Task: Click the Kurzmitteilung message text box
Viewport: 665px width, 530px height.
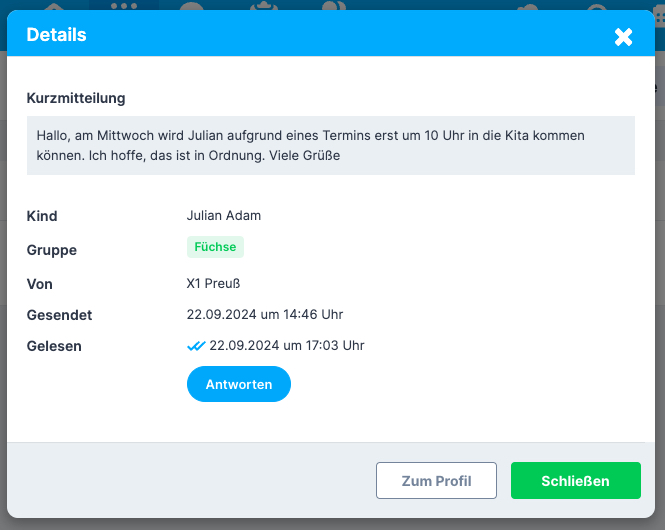Action: tap(331, 145)
